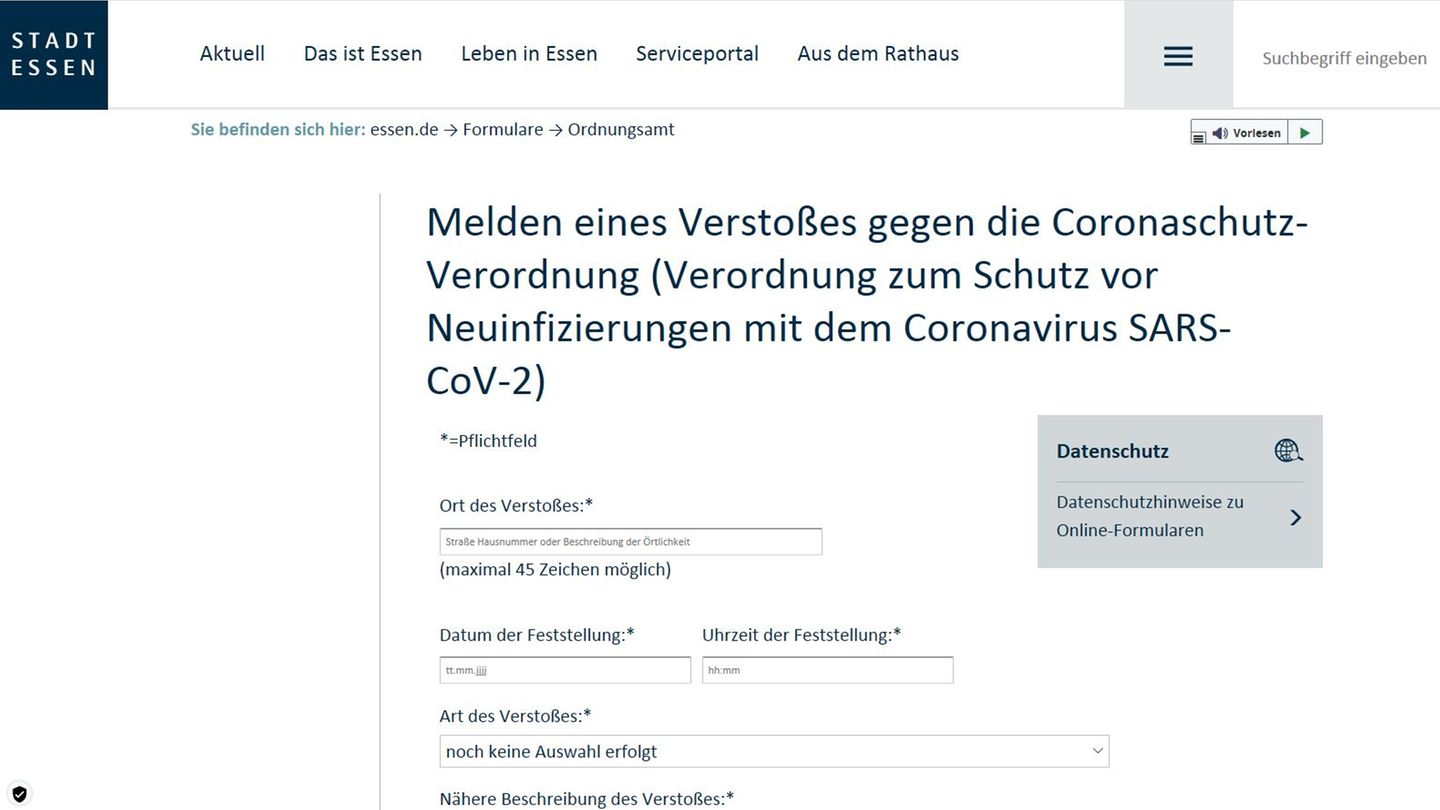Image resolution: width=1440 pixels, height=810 pixels.
Task: Open the 'Art des Verstoßes' dropdown
Action: (760, 751)
